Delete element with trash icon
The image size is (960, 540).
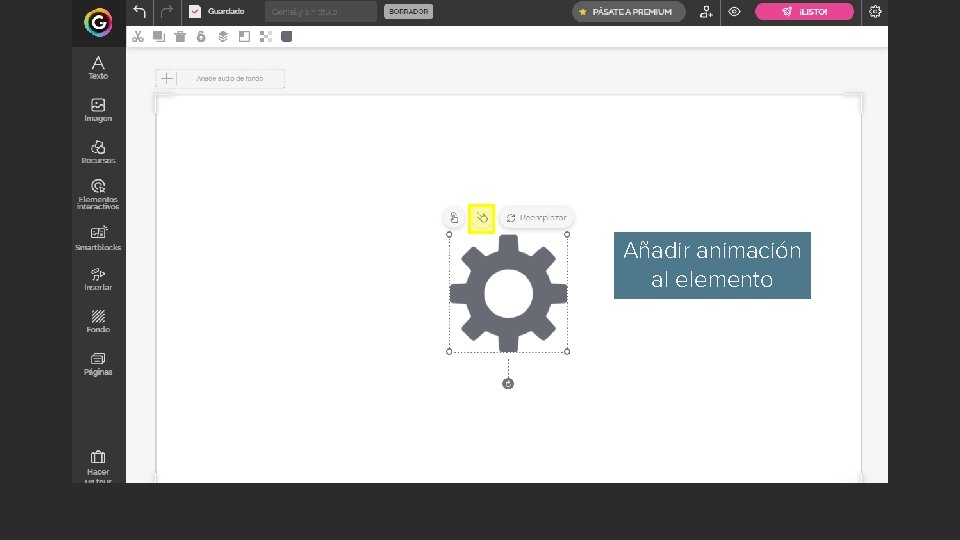coord(180,37)
